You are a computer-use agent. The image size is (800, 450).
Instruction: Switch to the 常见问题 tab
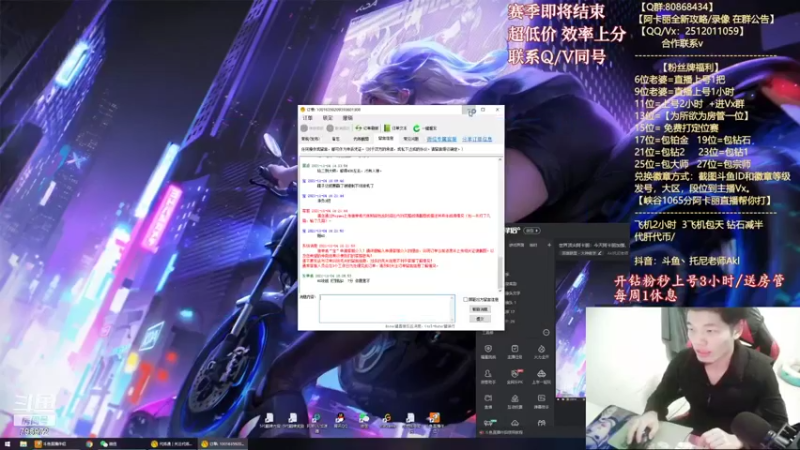point(411,139)
